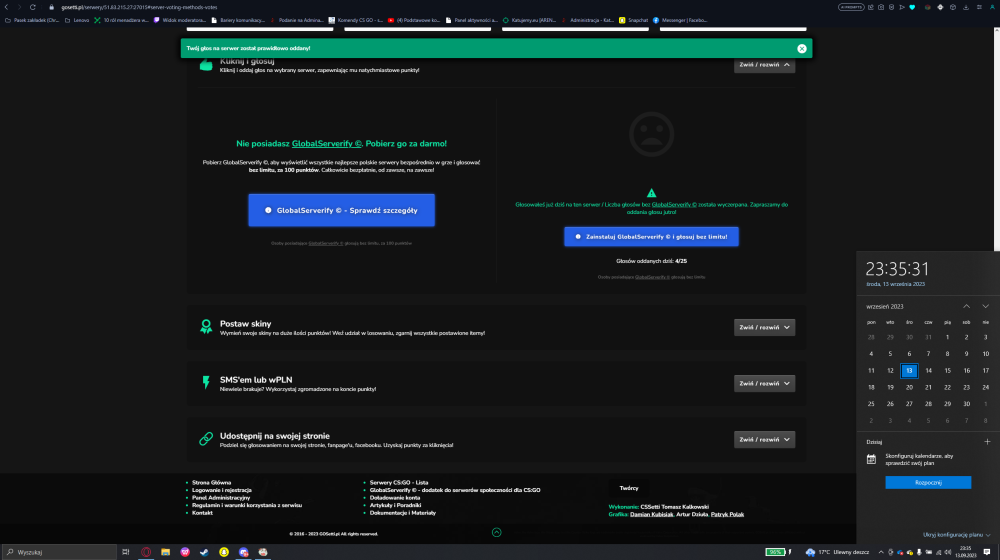1000x560 pixels.
Task: Click the page's vertical scrollbar
Action: click(x=997, y=139)
